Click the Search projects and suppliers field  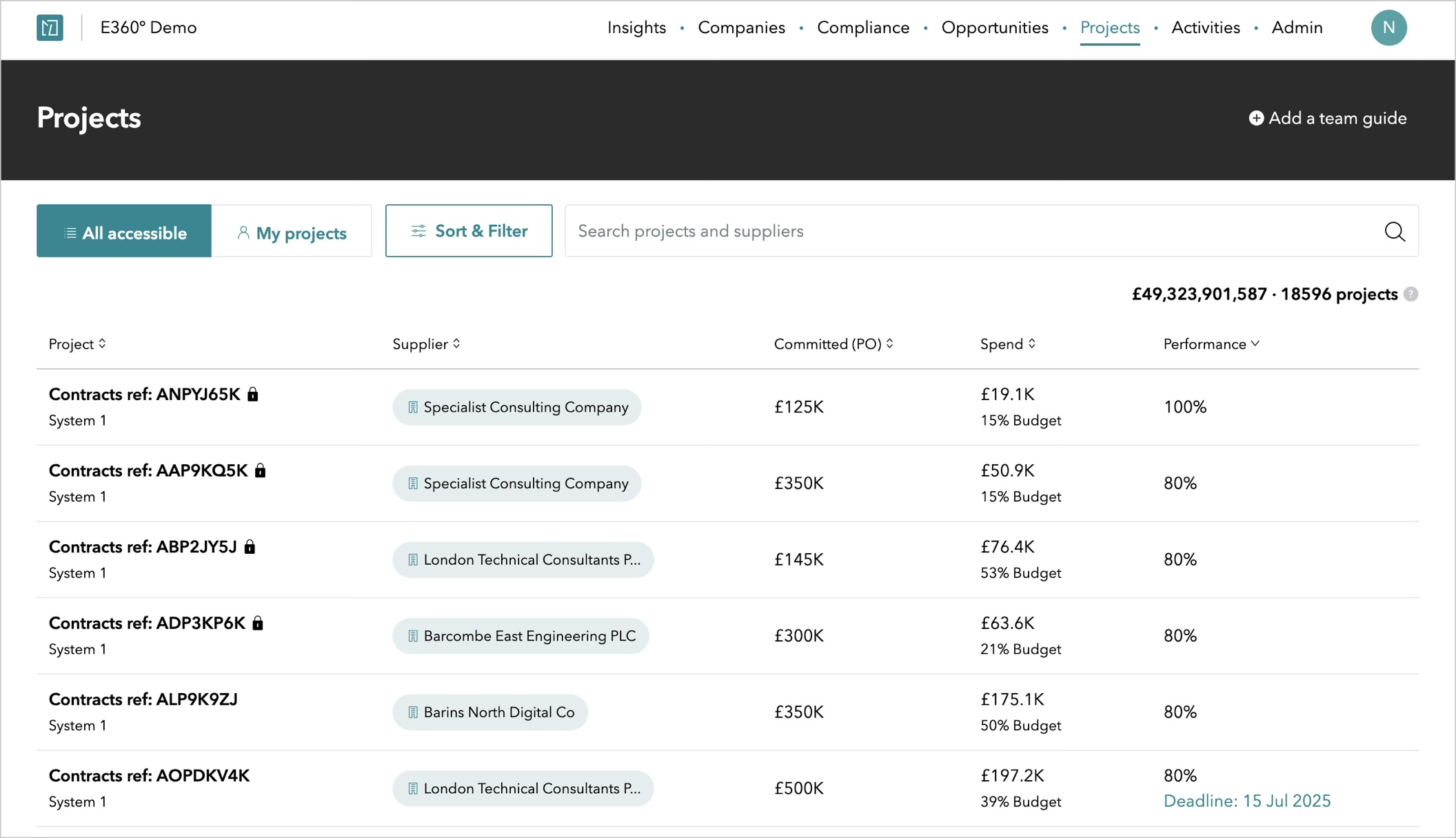[896, 231]
